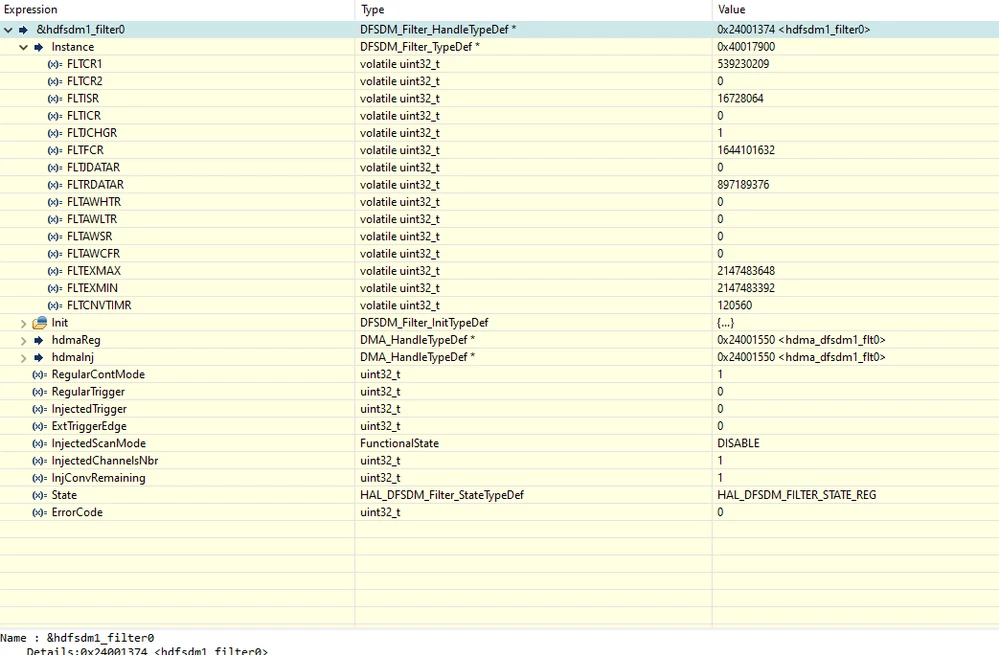Click the State value HAL_DFSDM_FILTER_STATE_REG
The height and width of the screenshot is (655, 999).
pyautogui.click(x=796, y=495)
